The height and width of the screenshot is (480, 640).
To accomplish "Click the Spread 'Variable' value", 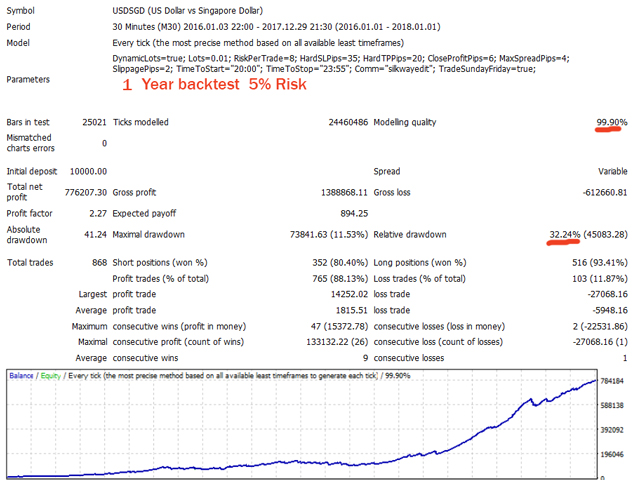I will 613,171.
